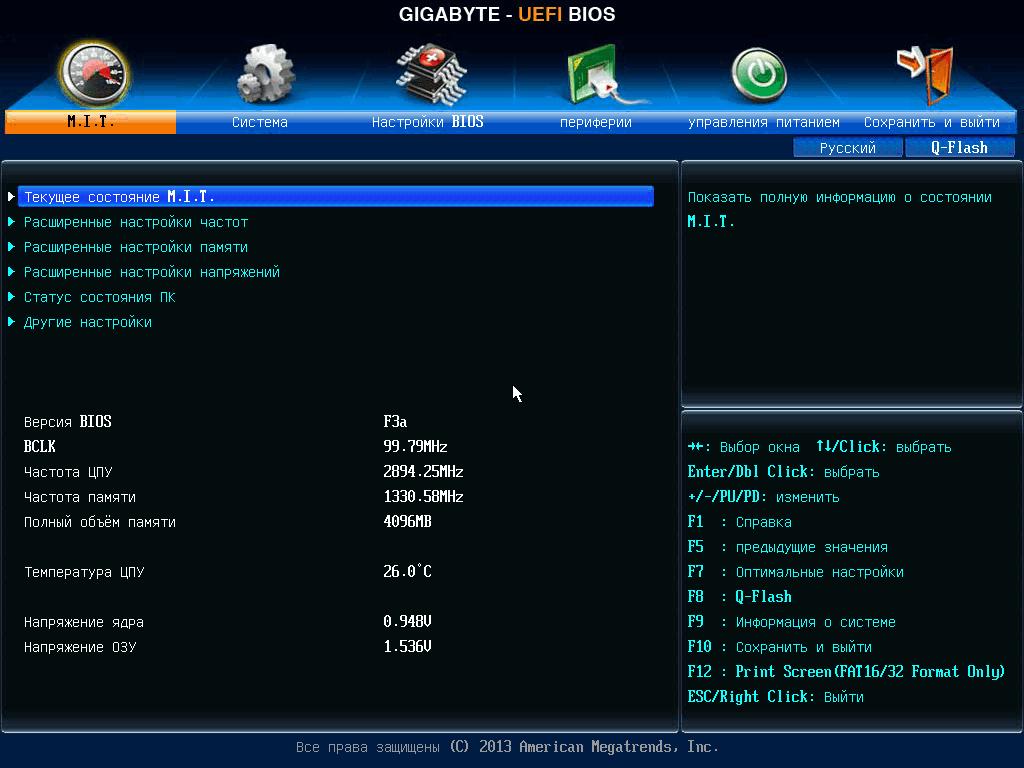Expand Текущее состояние M.I.T. entry
Image resolution: width=1024 pixels, height=768 pixels.
point(336,197)
